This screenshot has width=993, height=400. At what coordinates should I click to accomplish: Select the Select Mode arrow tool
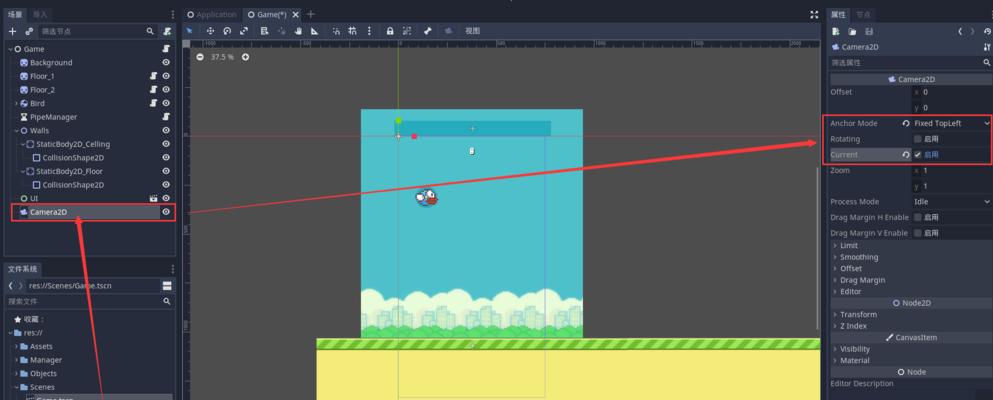point(189,31)
